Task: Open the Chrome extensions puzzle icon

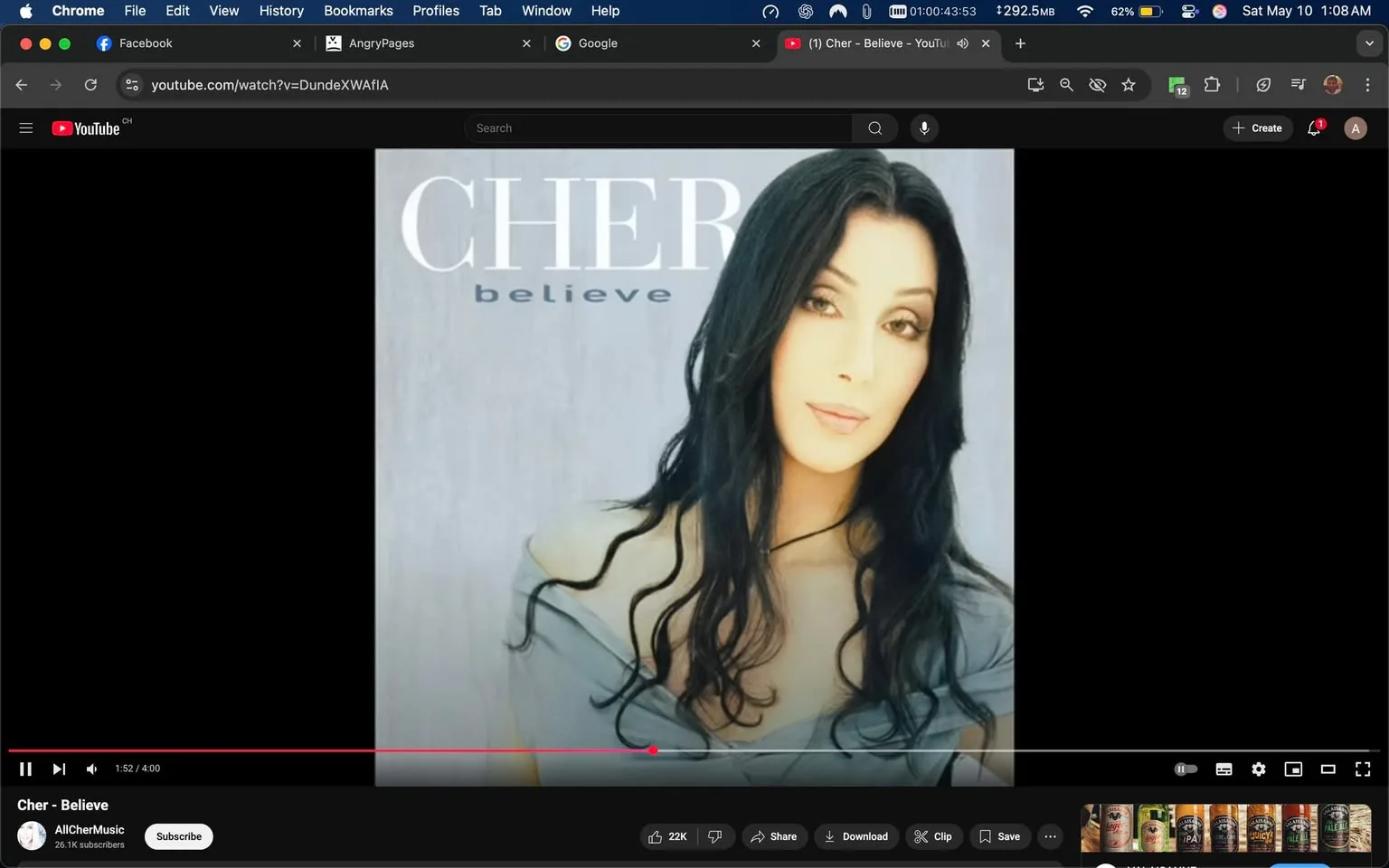Action: tap(1212, 84)
